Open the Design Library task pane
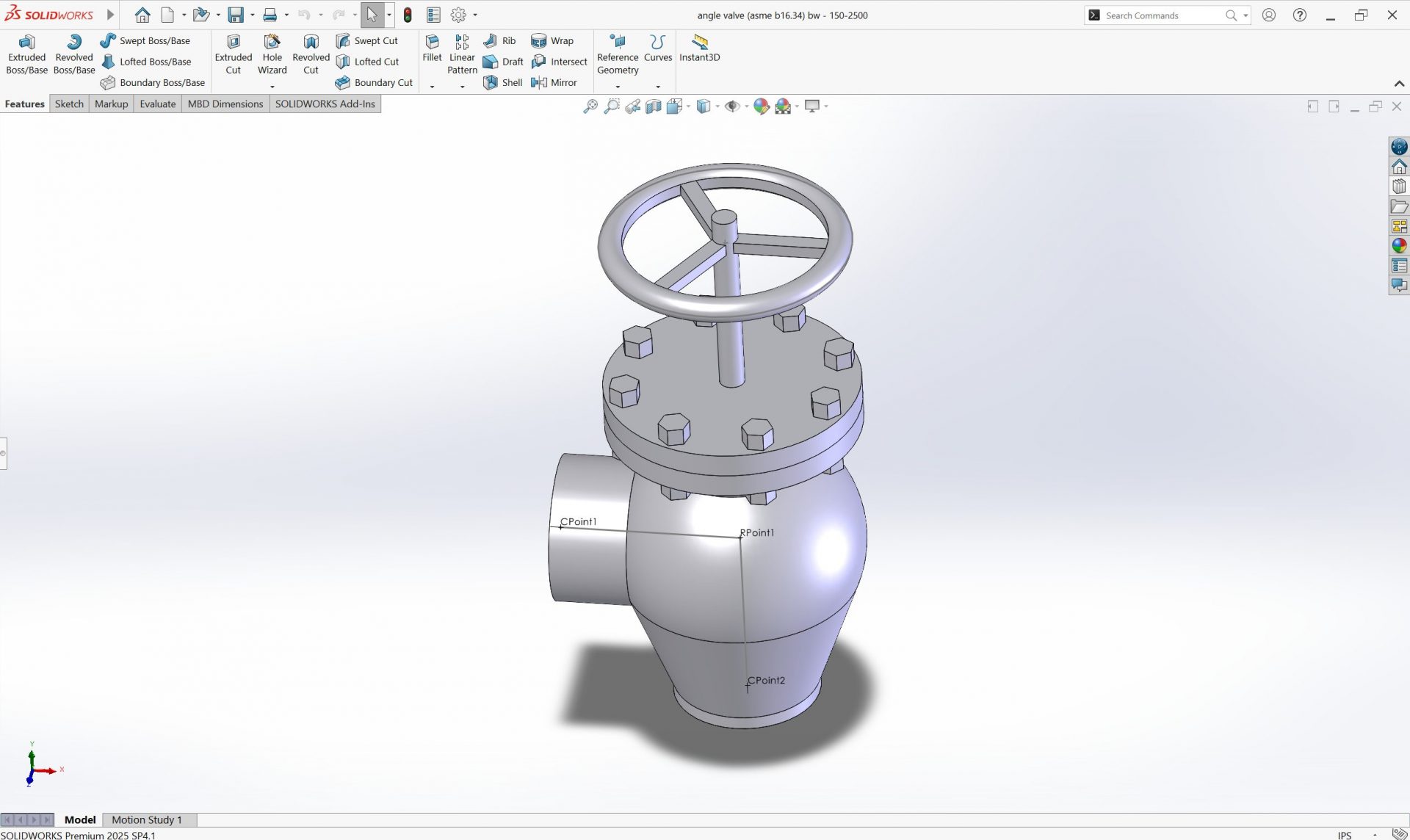 (x=1399, y=186)
